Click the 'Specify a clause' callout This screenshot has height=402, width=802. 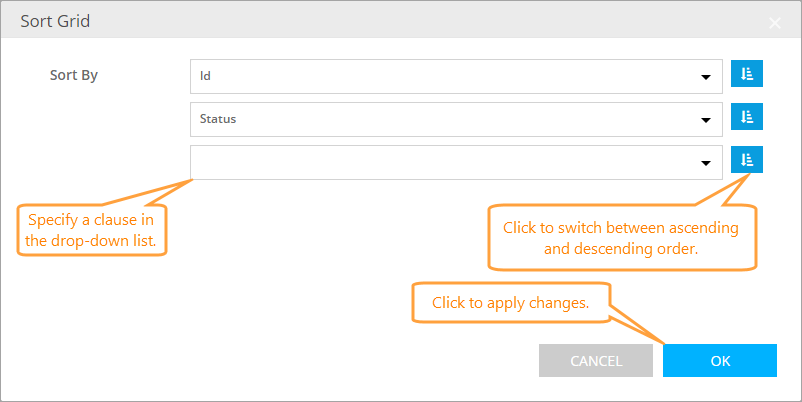90,219
